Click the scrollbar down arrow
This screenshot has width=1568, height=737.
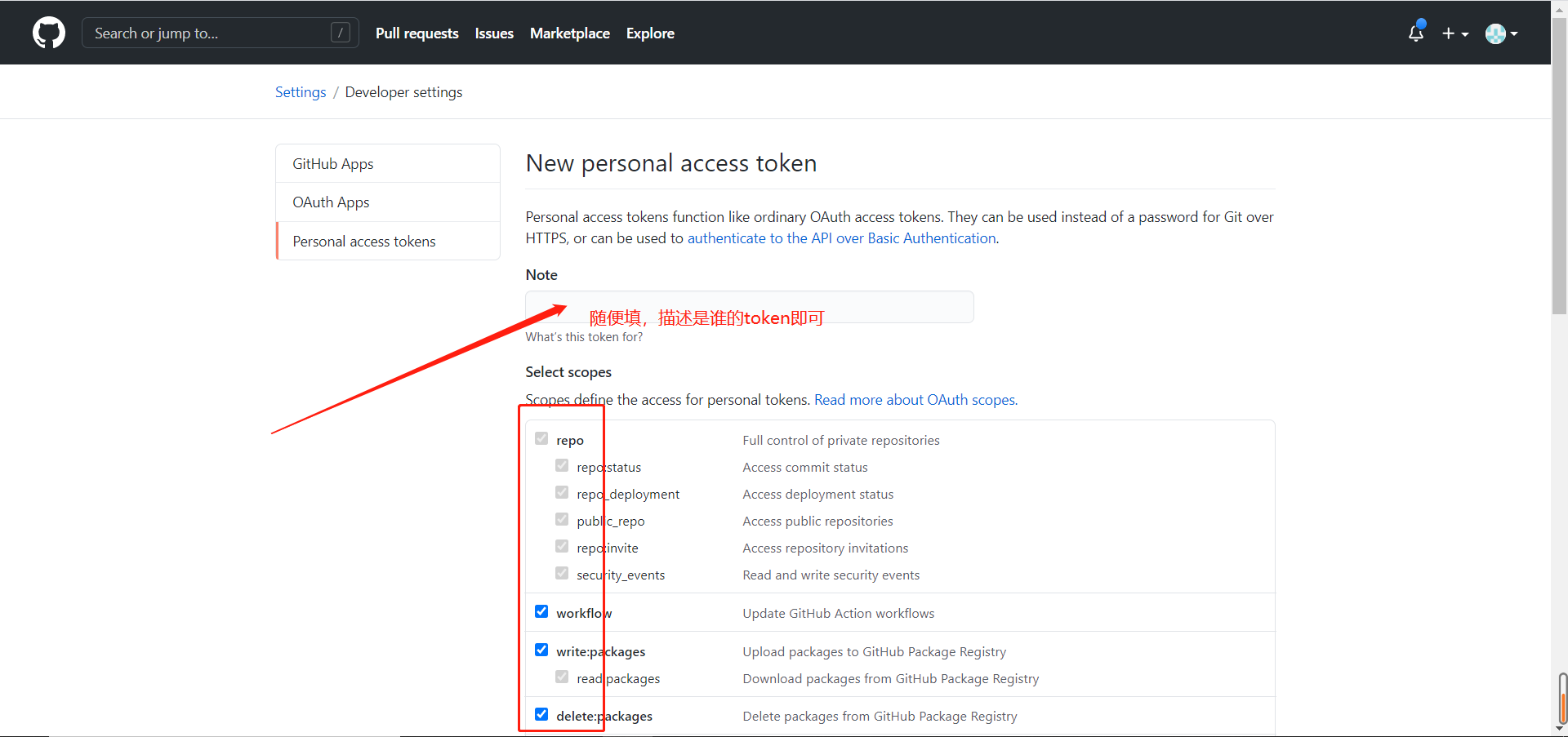click(x=1560, y=729)
